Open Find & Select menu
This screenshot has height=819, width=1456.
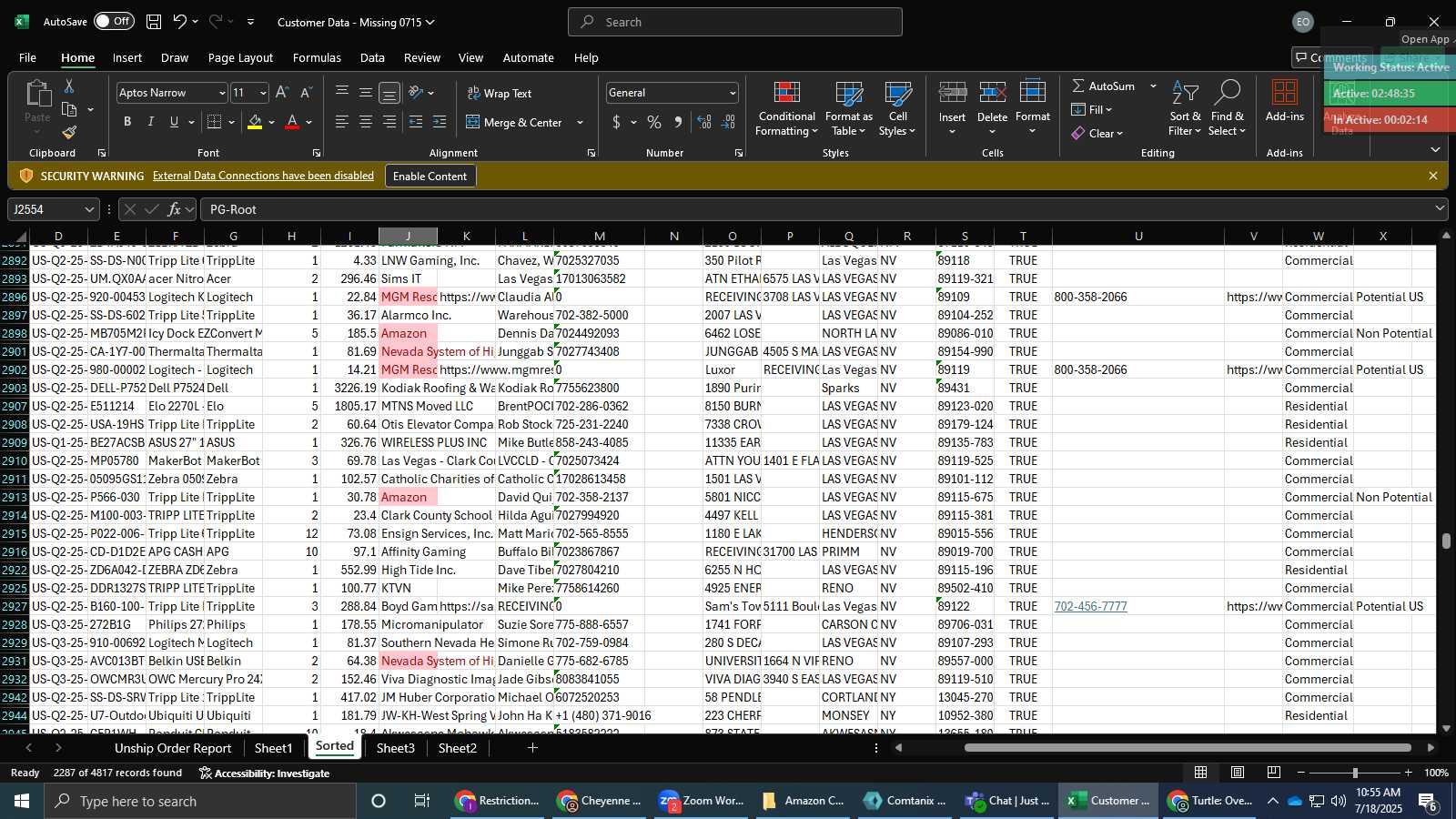coord(1228,109)
